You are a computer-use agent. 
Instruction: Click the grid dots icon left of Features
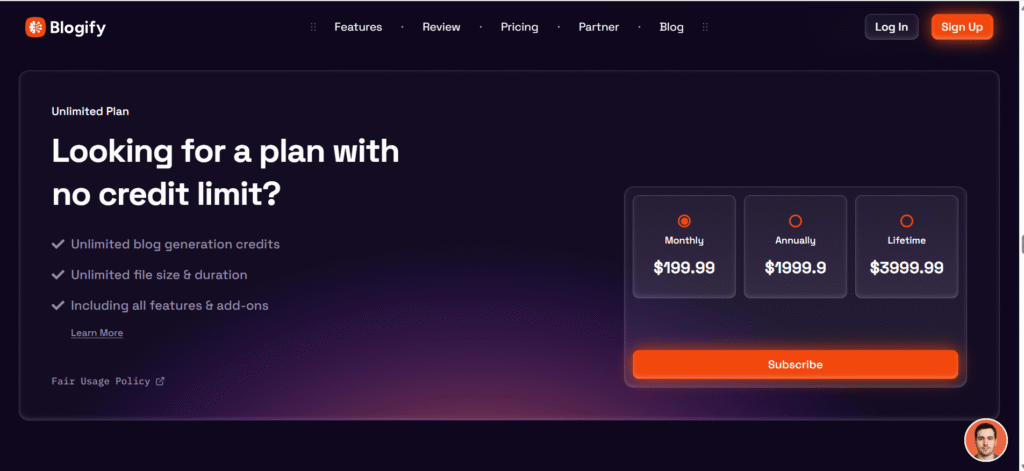(x=313, y=27)
